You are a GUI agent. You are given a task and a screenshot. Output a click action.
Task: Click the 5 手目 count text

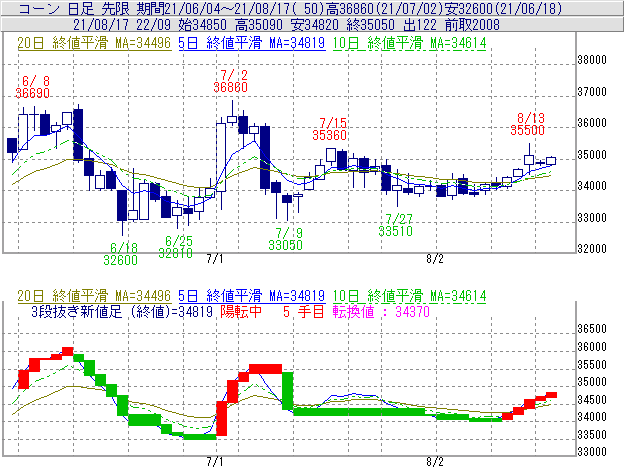[x=304, y=311]
